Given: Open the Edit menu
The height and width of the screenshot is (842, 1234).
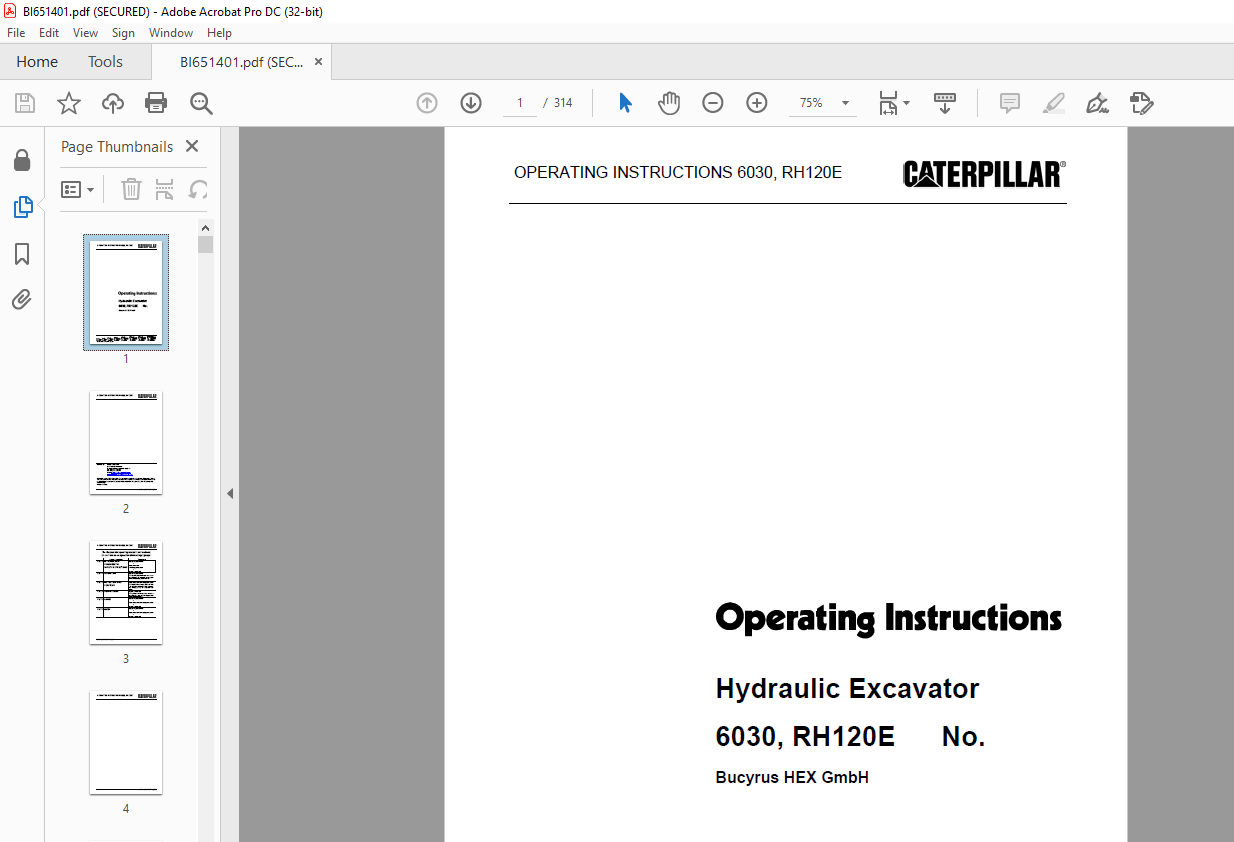Looking at the screenshot, I should pos(49,33).
